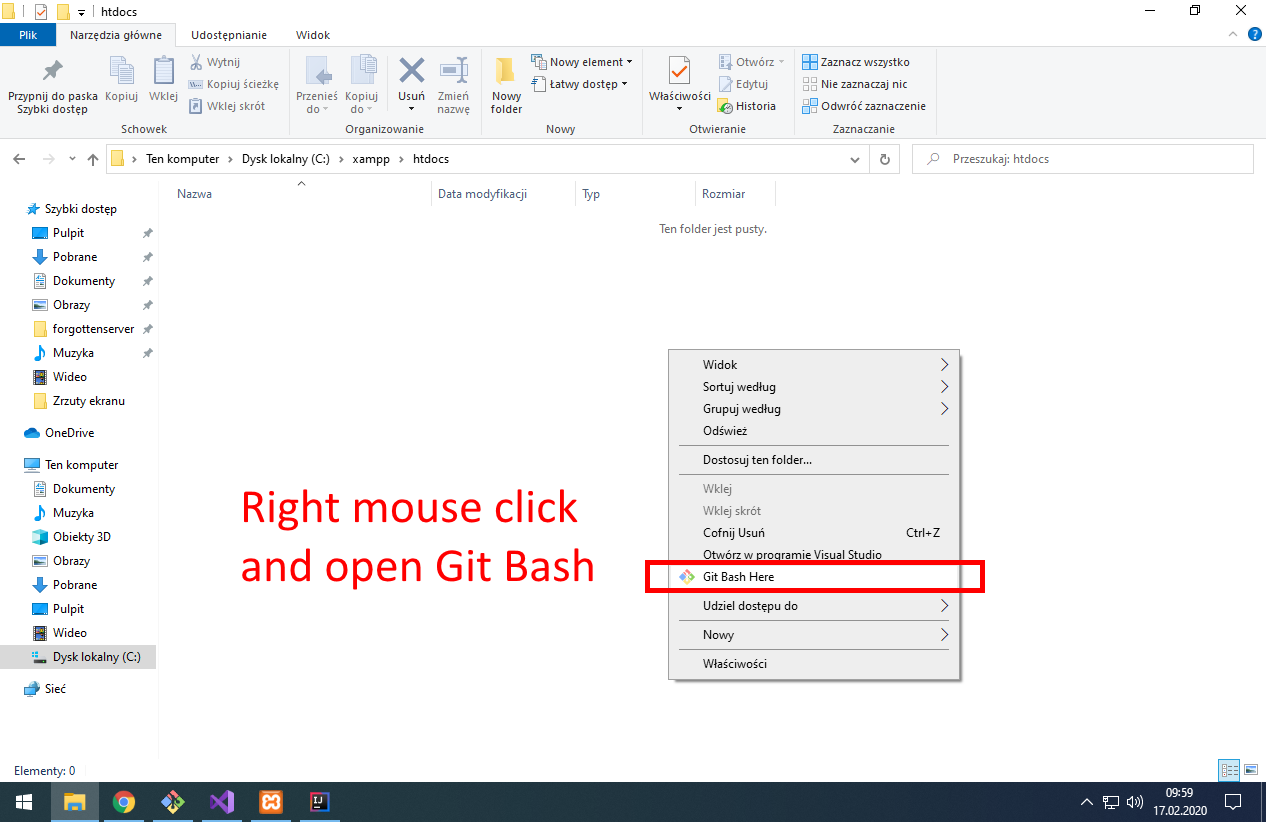
Task: Expand the Nowy element dropdown
Action: point(630,61)
